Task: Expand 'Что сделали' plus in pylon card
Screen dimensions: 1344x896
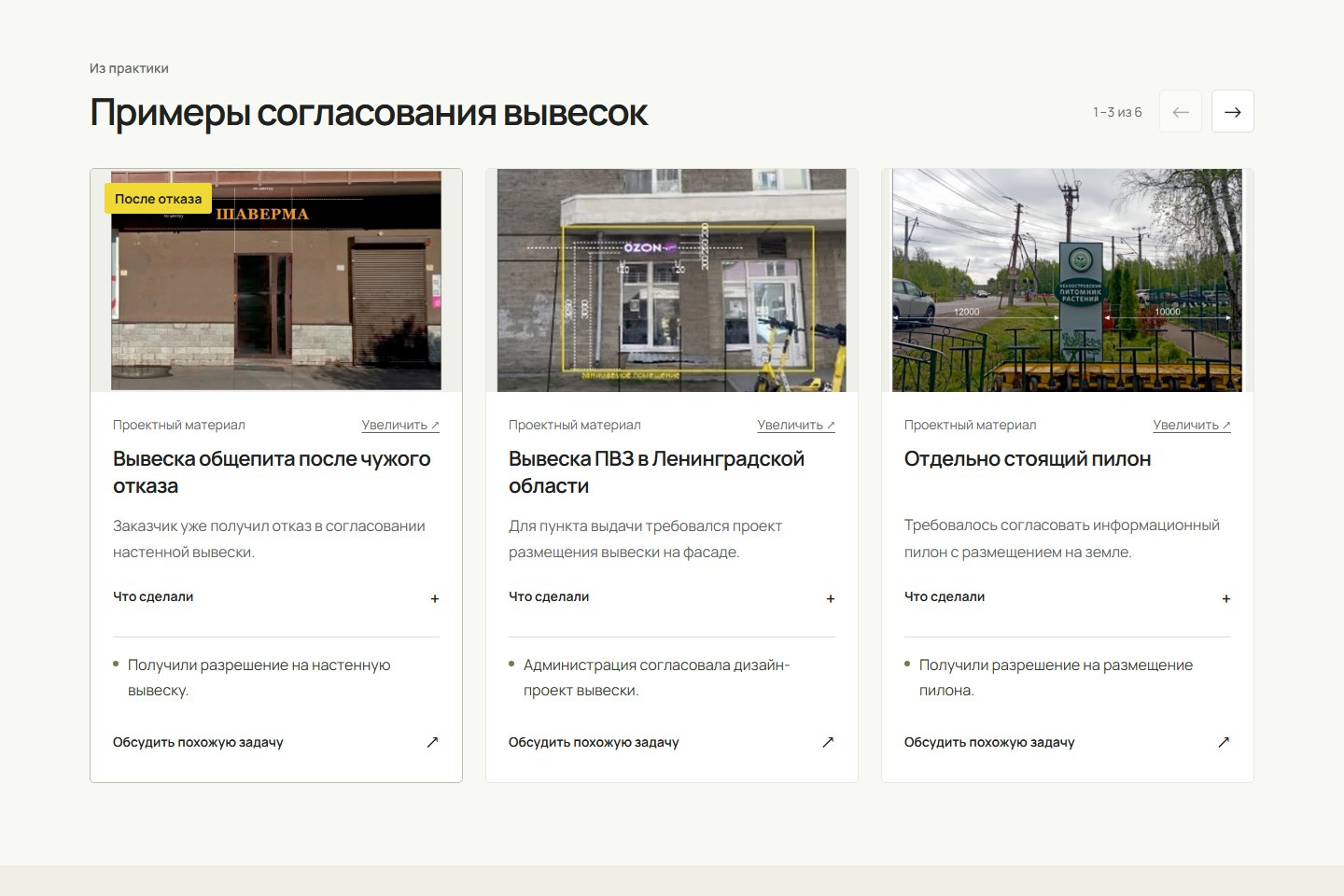Action: [1225, 598]
